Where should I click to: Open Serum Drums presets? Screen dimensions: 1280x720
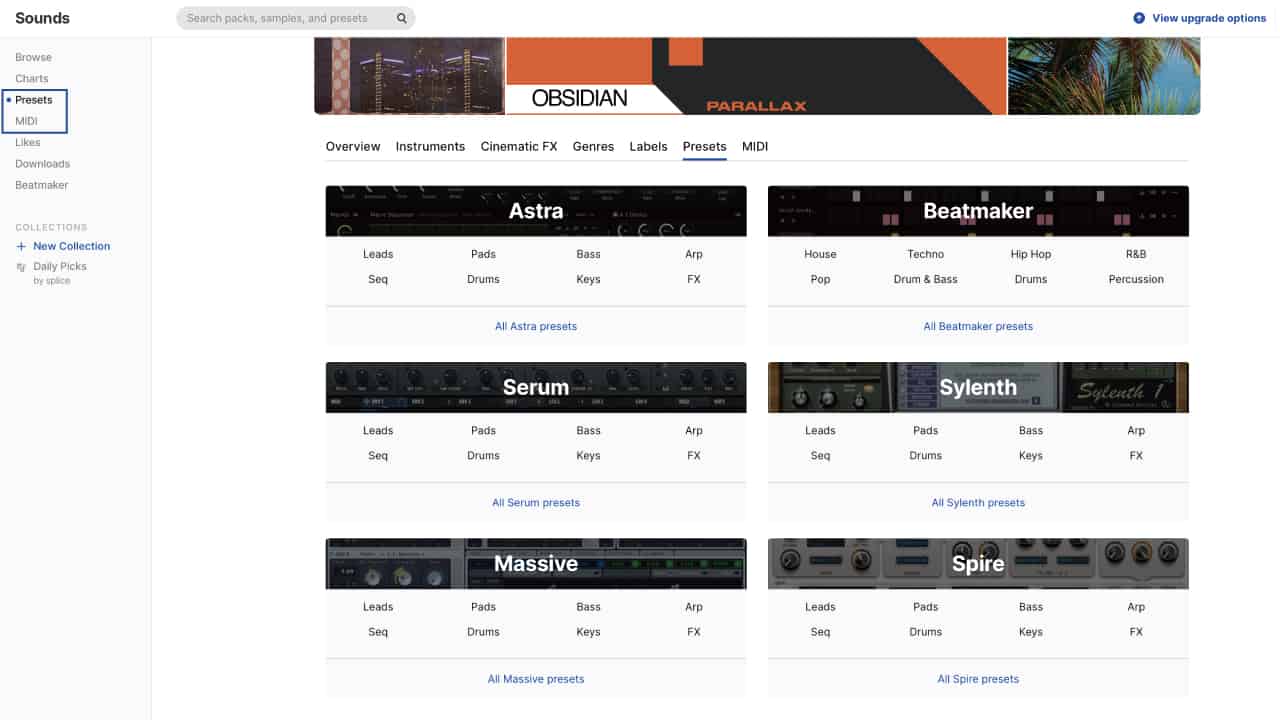click(x=483, y=455)
